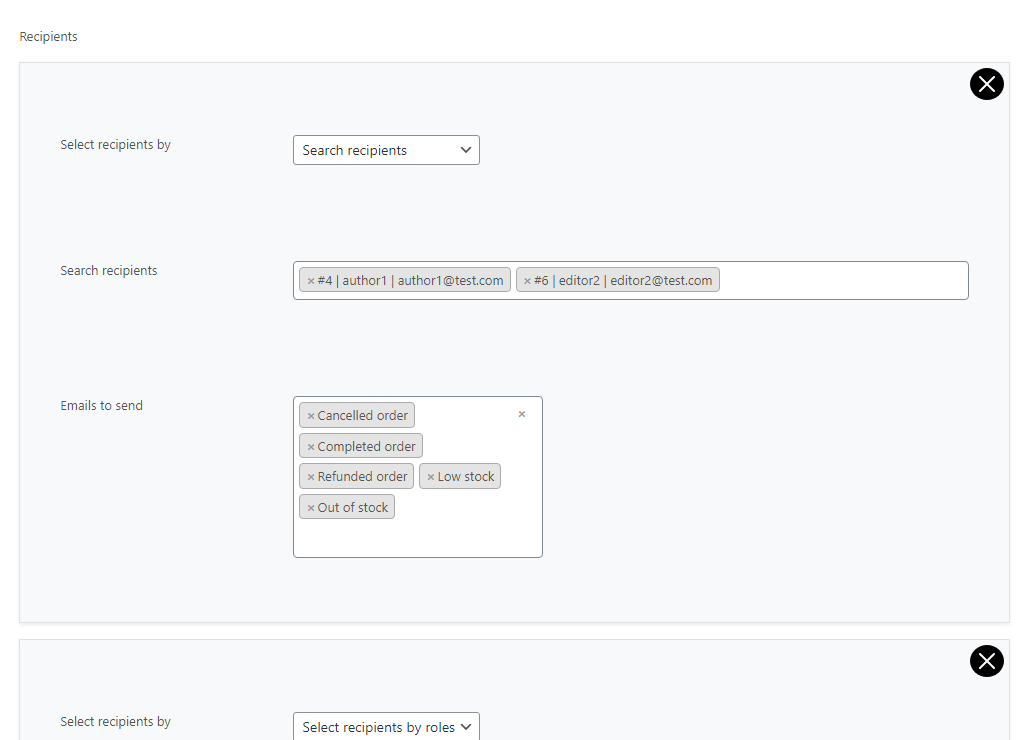Click the editor2@test.com recipient tag
Screen dimensions: 1026x740
pyautogui.click(x=623, y=281)
